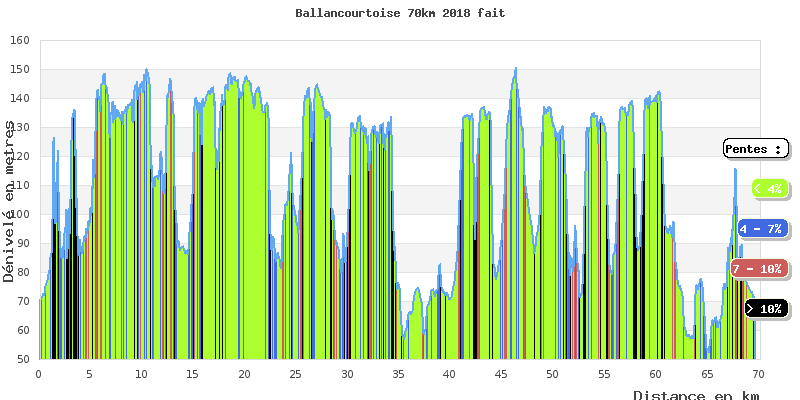Select the 'Pentes :' legend header

coord(755,149)
